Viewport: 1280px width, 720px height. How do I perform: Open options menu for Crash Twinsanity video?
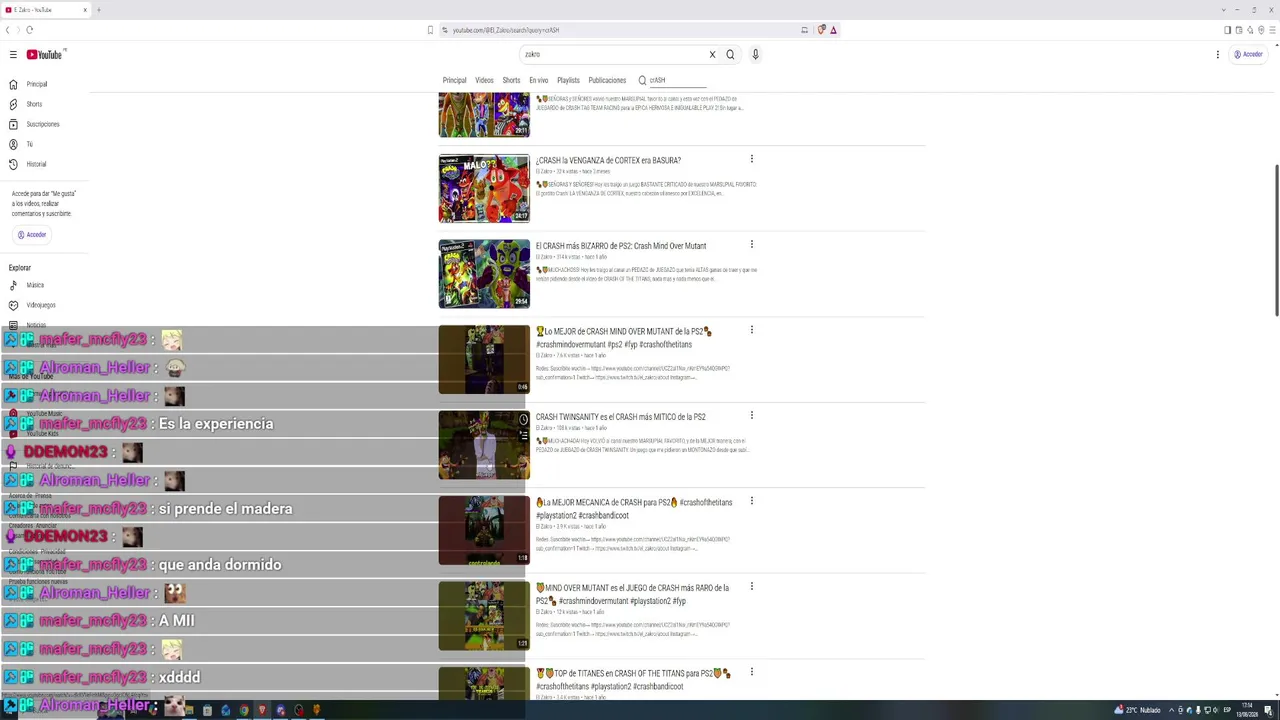[752, 415]
